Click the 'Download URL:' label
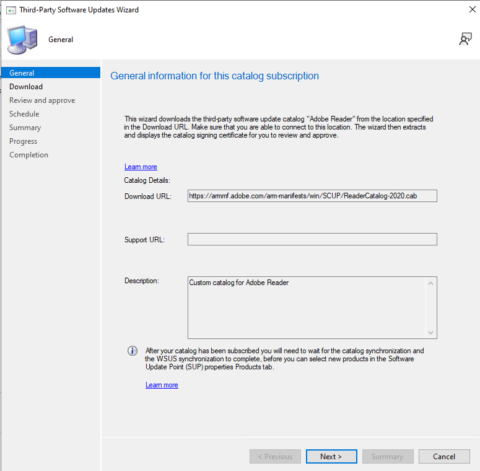Viewport: 480px width, 471px height. (148, 196)
